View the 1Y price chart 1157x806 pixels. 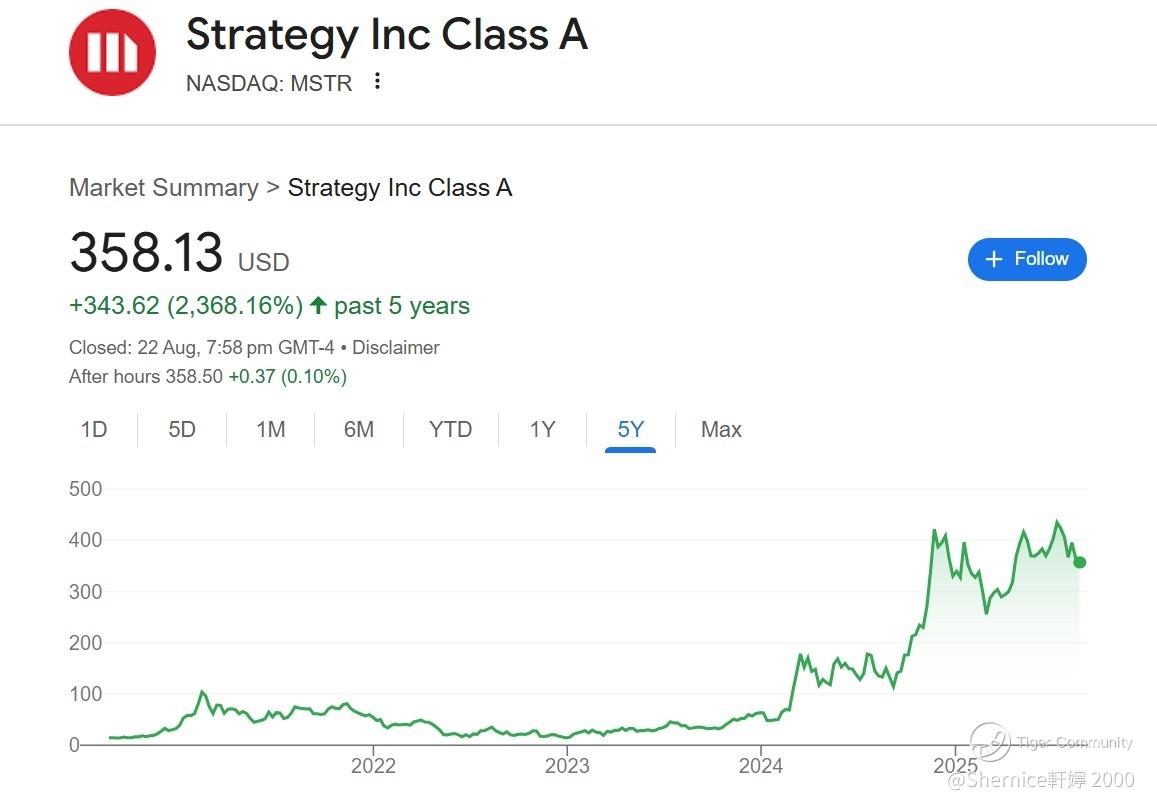tap(542, 430)
